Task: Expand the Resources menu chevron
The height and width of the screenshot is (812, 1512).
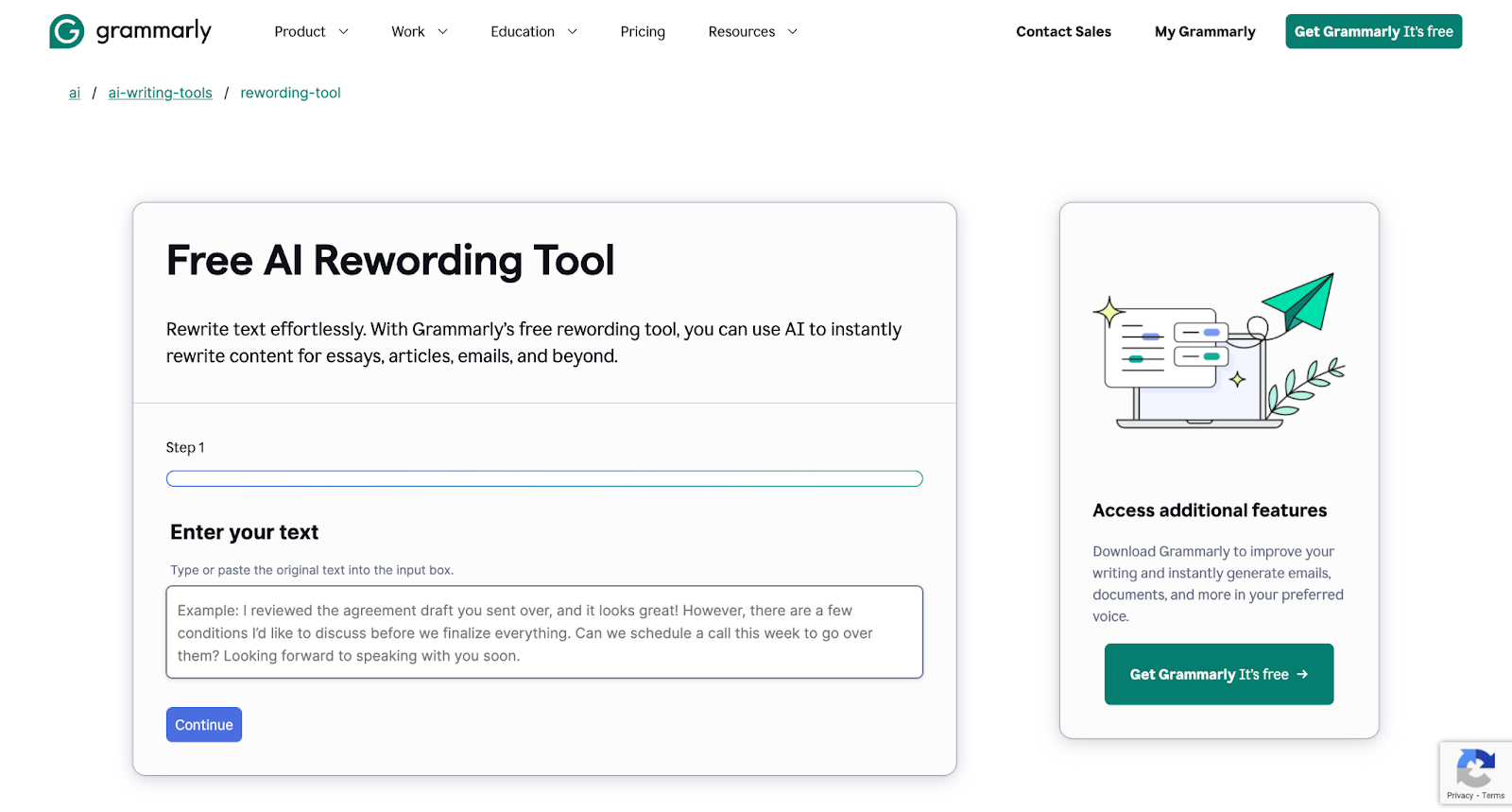Action: pos(792,32)
